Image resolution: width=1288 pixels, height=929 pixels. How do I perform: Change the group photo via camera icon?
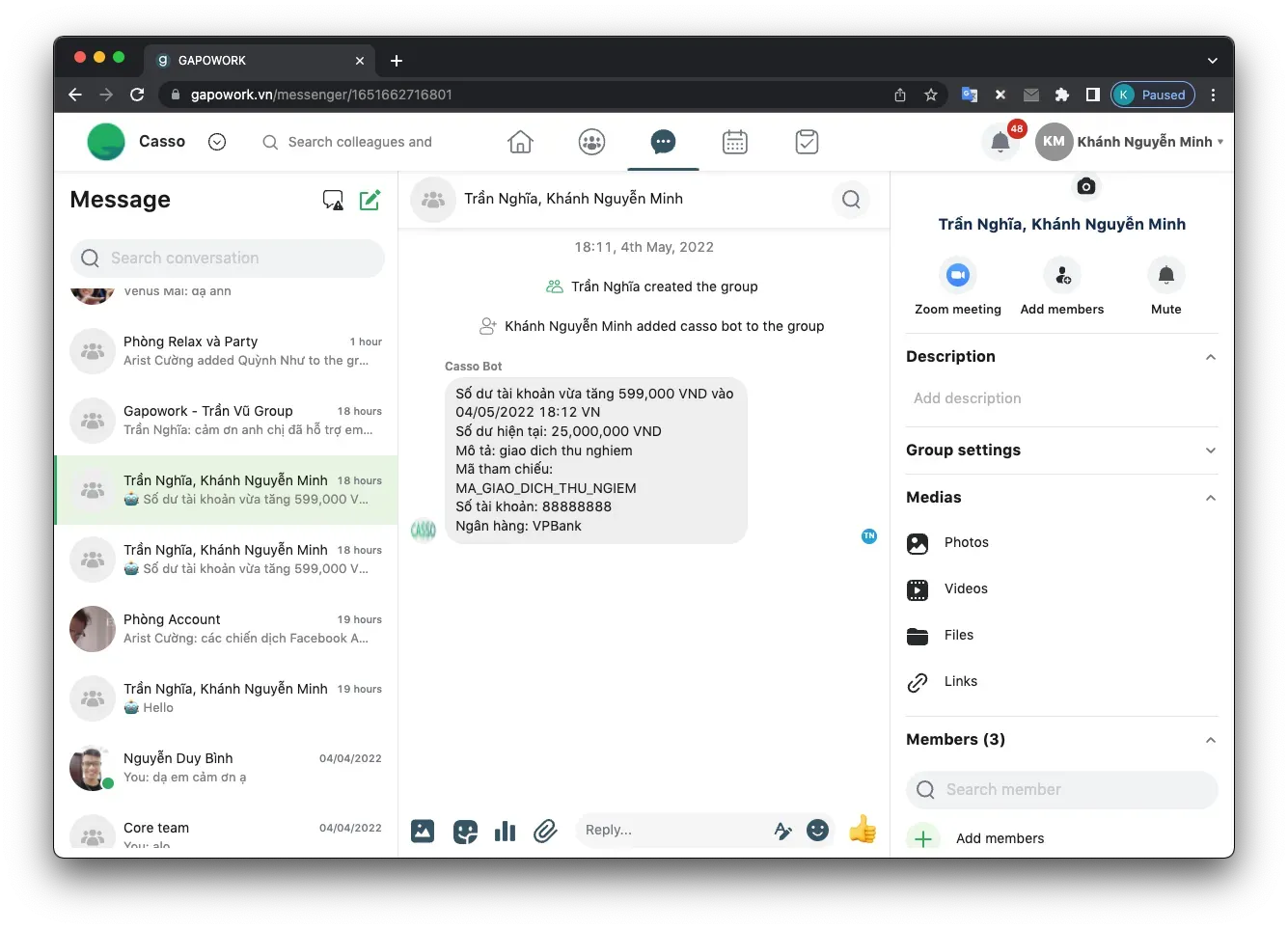click(1085, 186)
